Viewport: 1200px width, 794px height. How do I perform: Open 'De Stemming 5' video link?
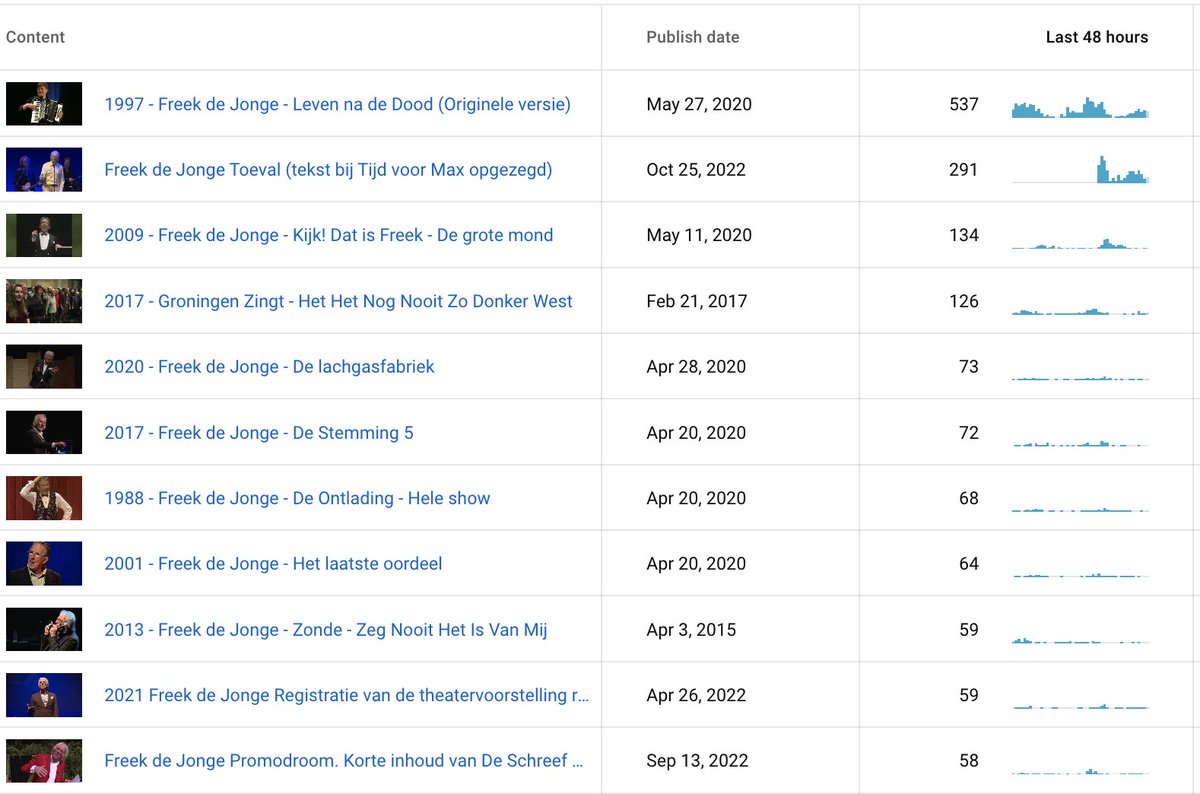point(258,433)
